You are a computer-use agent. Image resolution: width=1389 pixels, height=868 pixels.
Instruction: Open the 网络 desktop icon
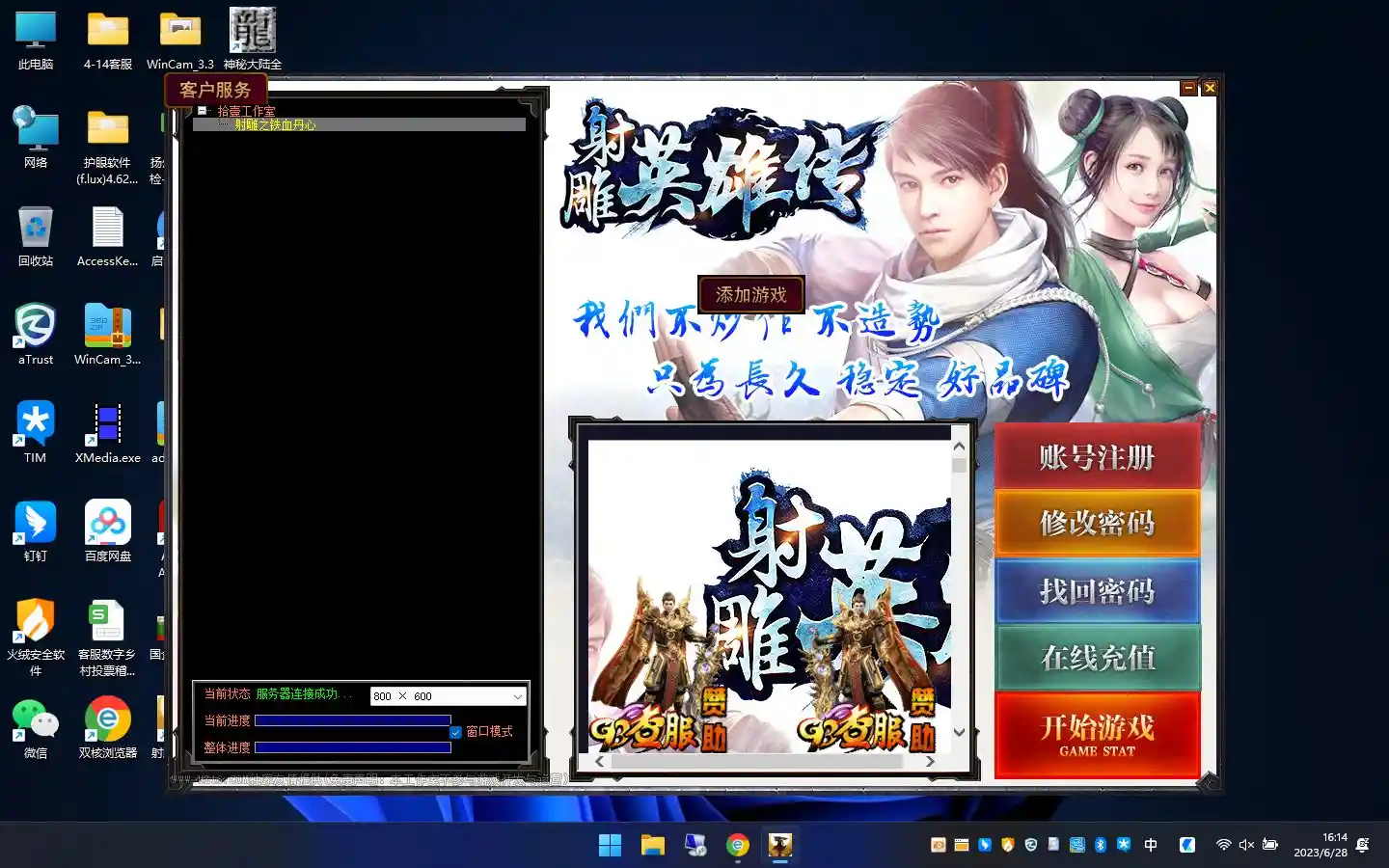click(36, 139)
